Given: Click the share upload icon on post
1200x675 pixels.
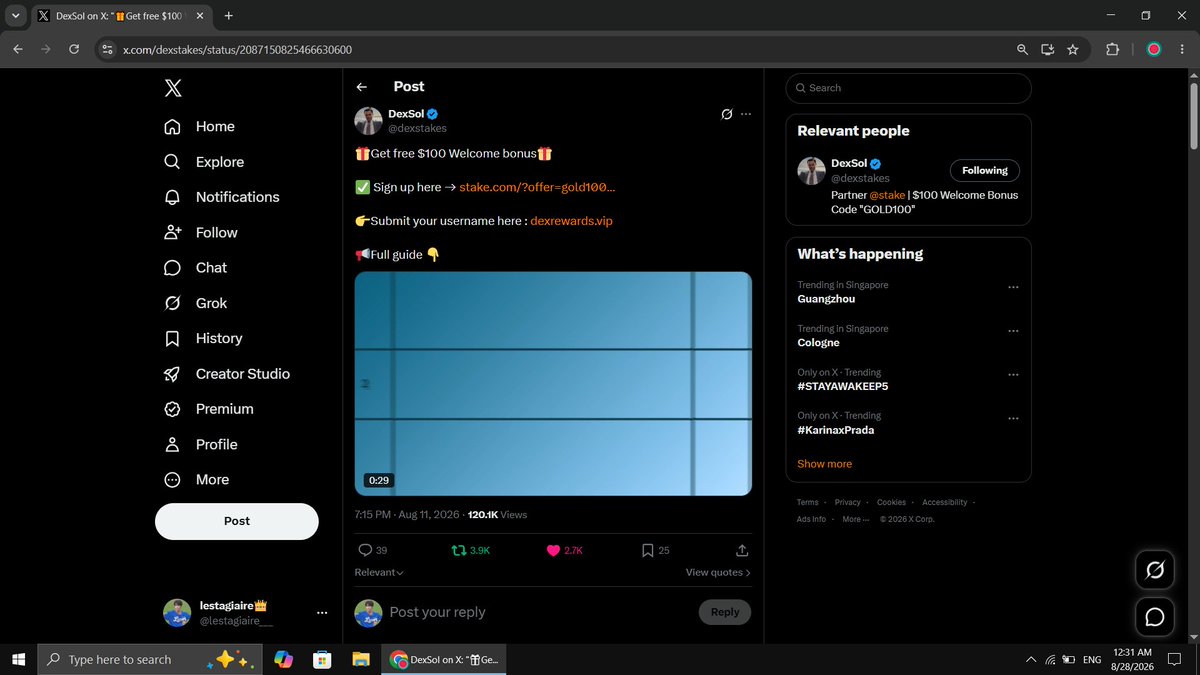Looking at the screenshot, I should pos(742,550).
